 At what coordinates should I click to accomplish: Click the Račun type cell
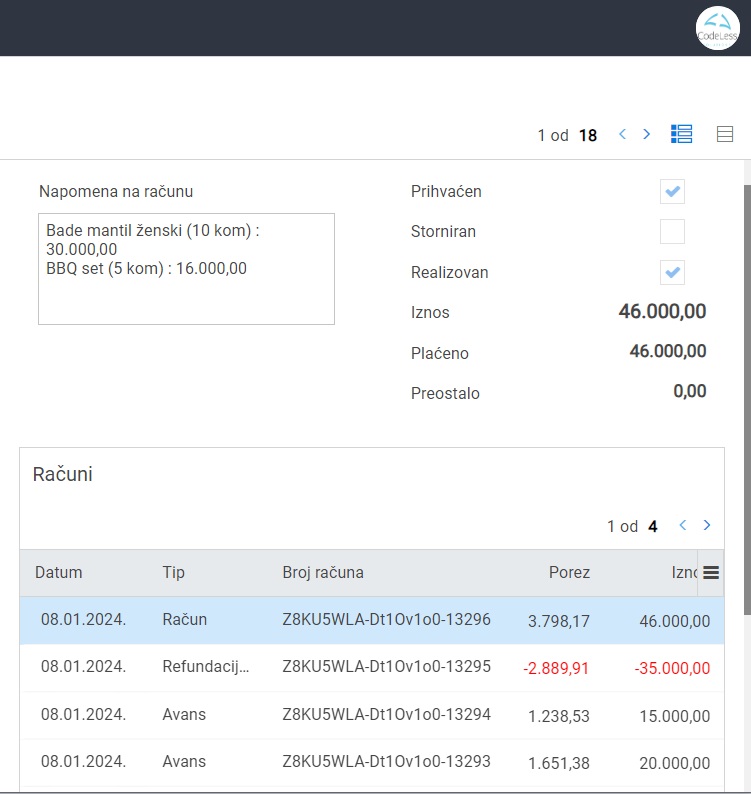tap(184, 619)
